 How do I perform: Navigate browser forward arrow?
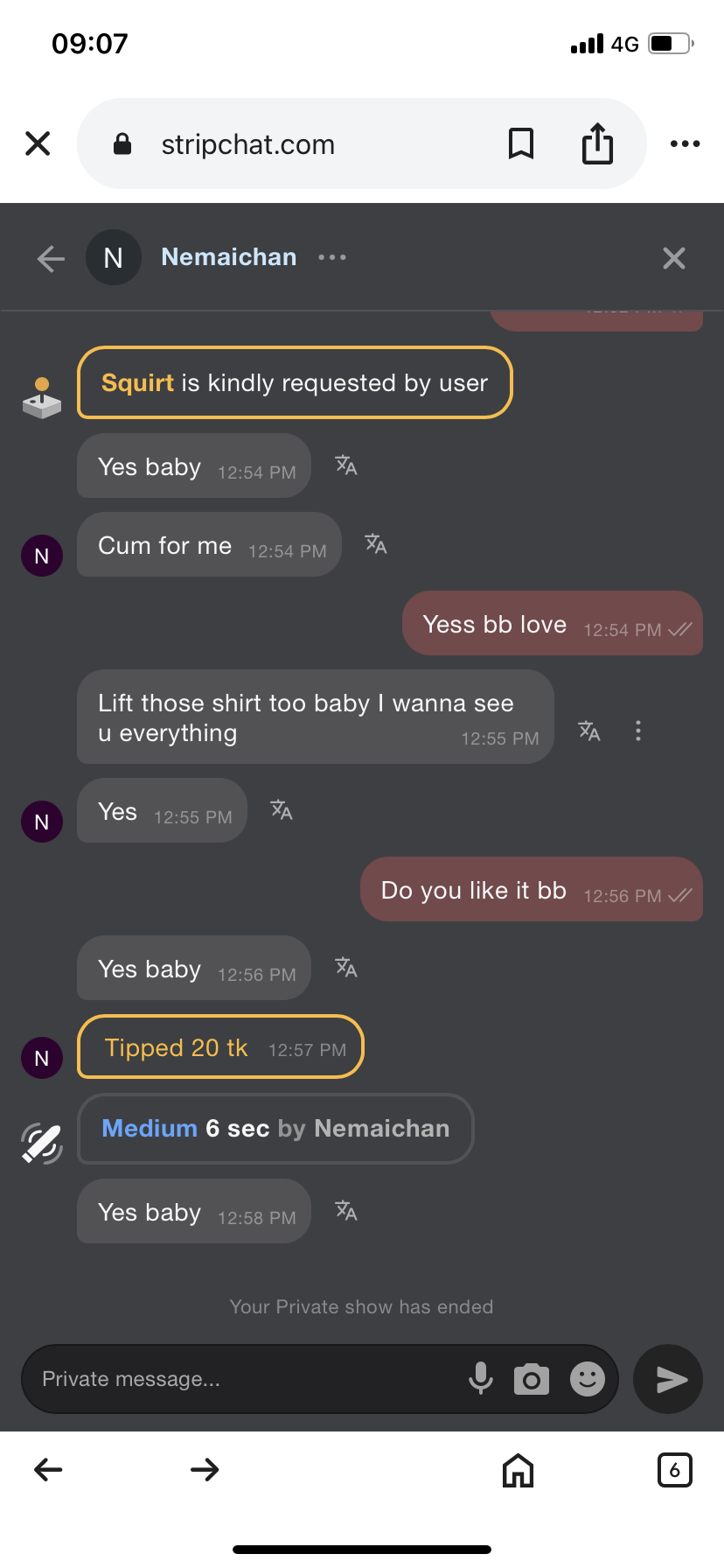coord(205,1470)
